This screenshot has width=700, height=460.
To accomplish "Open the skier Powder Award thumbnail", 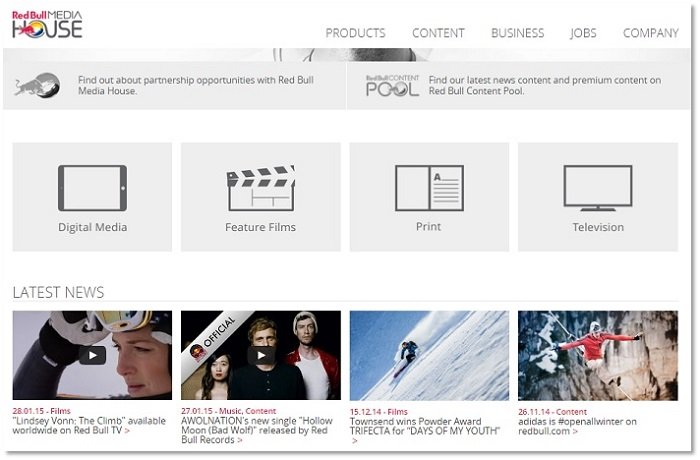I will [429, 355].
